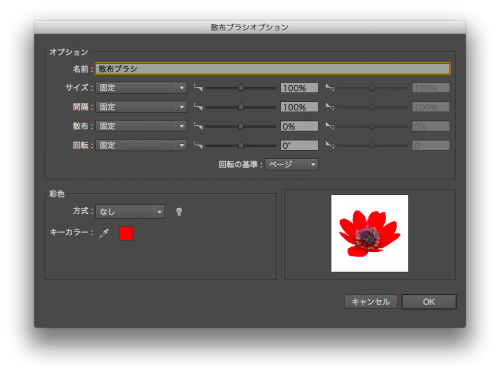This screenshot has width=500, height=375.
Task: Click the キャンセル button
Action: (x=371, y=302)
